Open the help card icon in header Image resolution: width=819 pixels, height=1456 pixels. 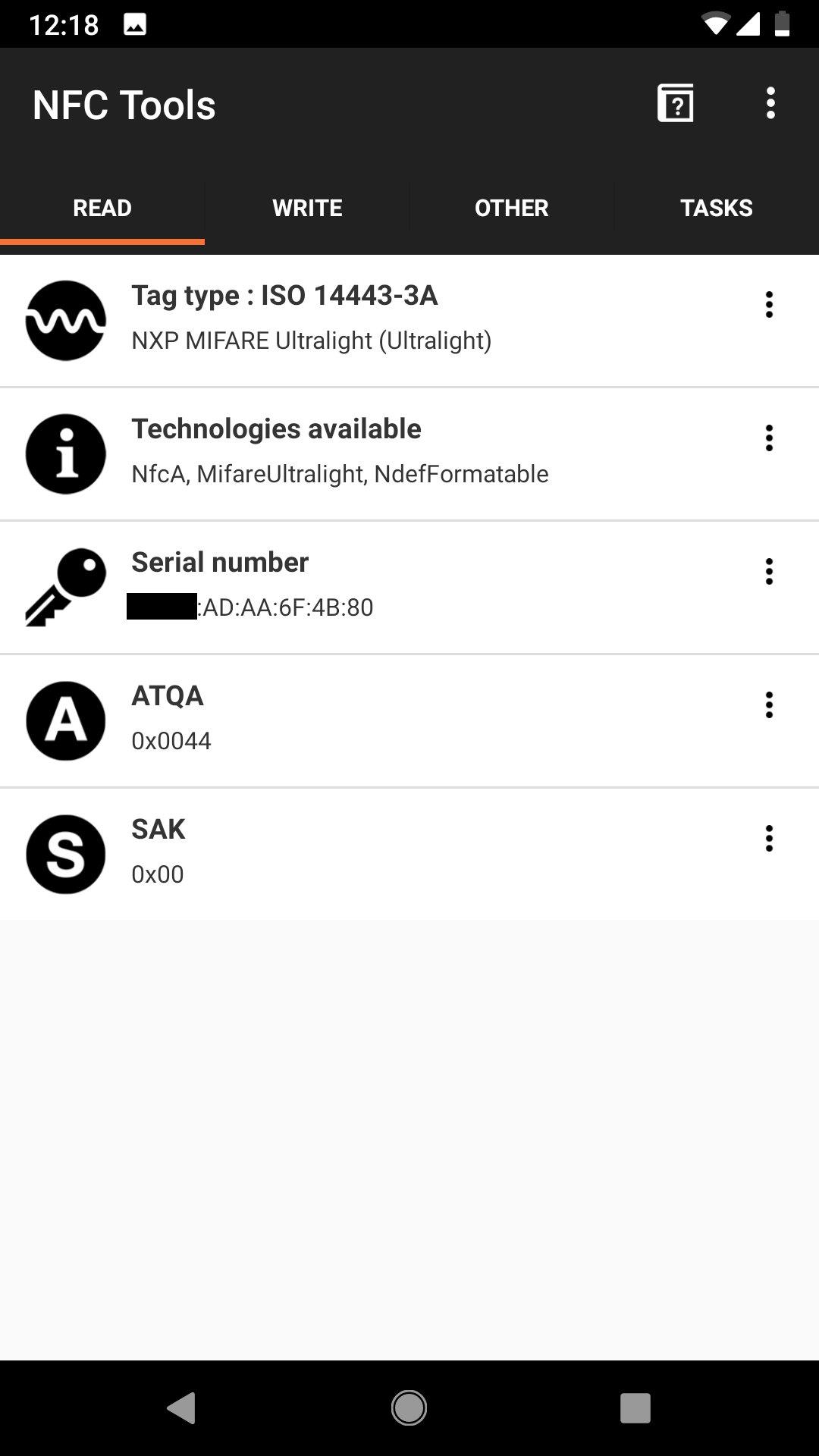[675, 104]
